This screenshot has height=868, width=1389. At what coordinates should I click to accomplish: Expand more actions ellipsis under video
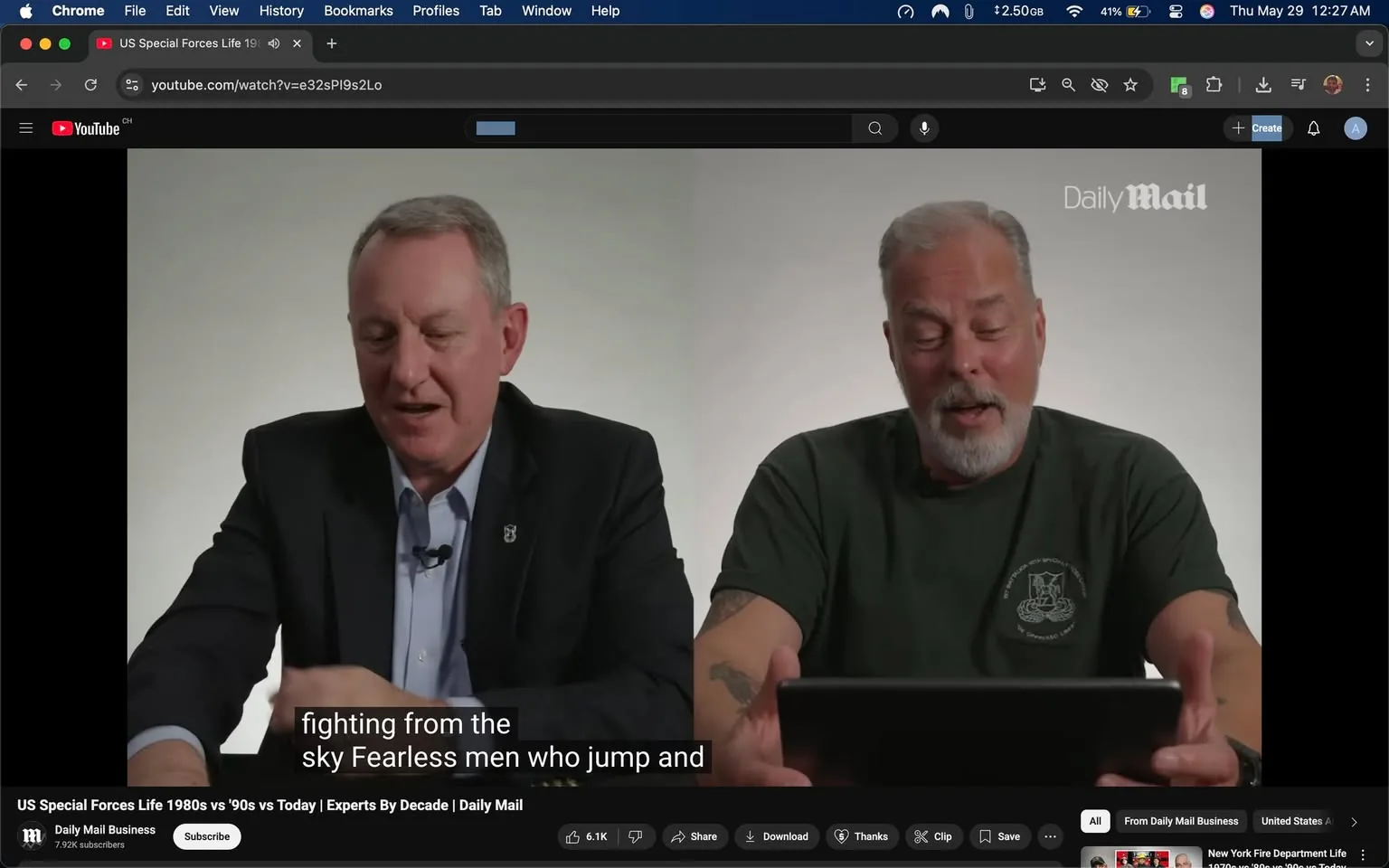tap(1050, 836)
